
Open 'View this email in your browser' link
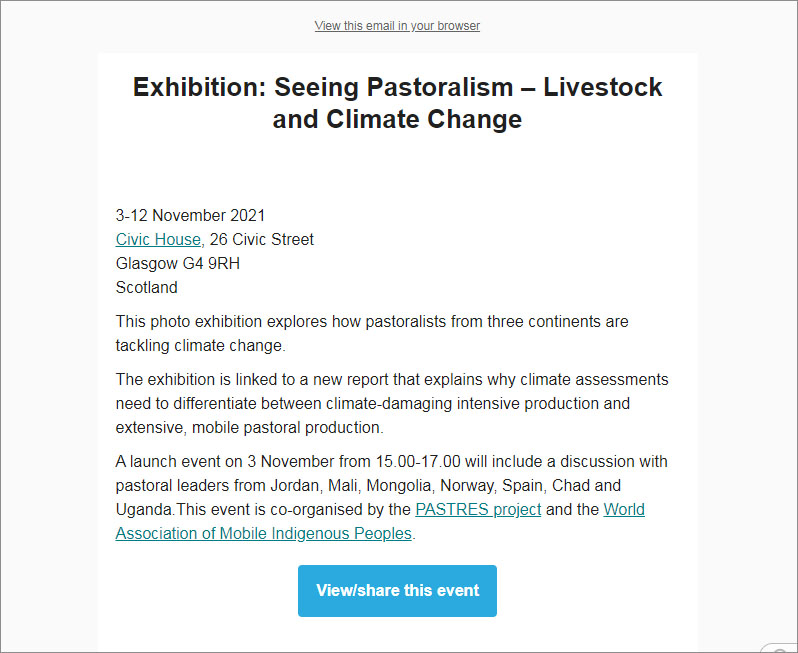click(x=397, y=25)
